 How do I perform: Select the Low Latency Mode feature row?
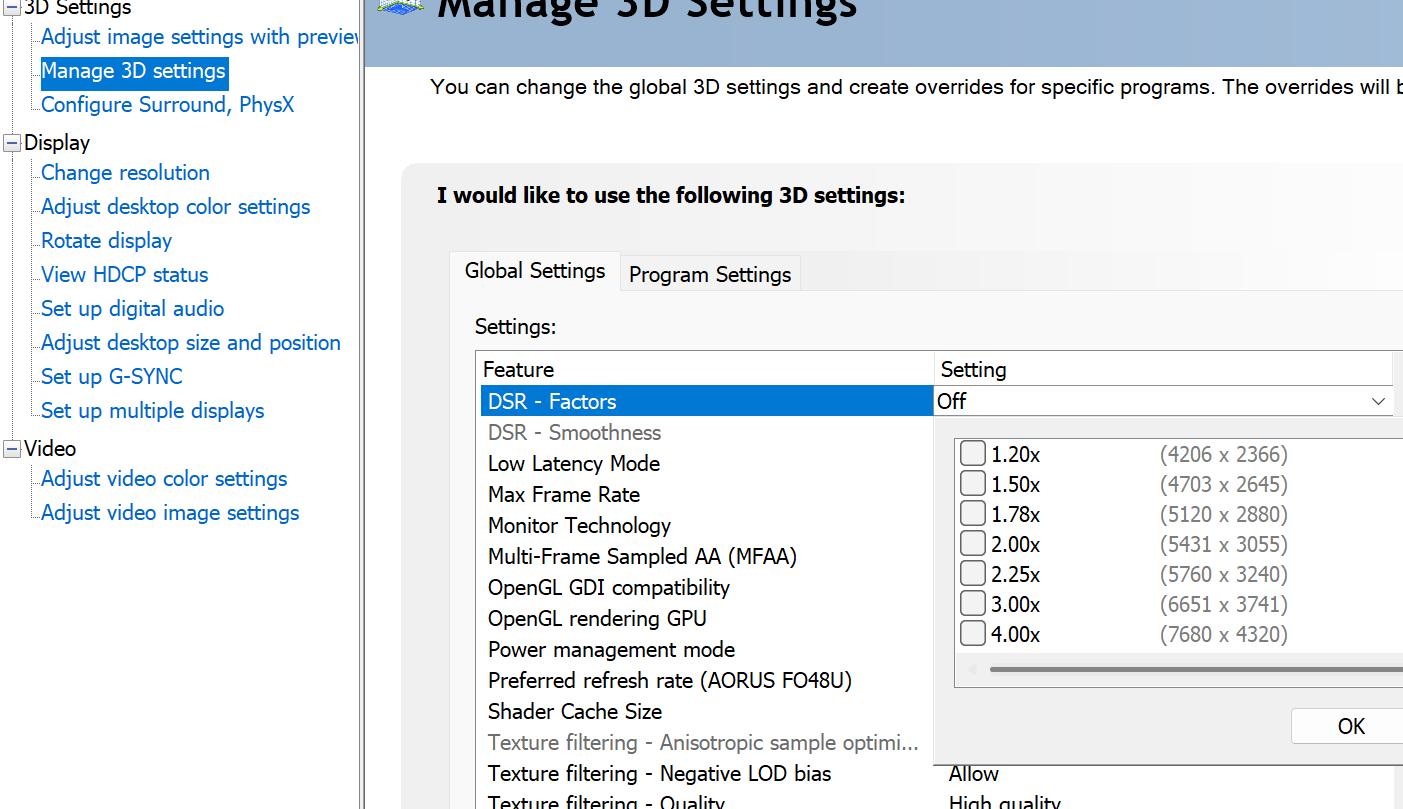pyautogui.click(x=574, y=464)
